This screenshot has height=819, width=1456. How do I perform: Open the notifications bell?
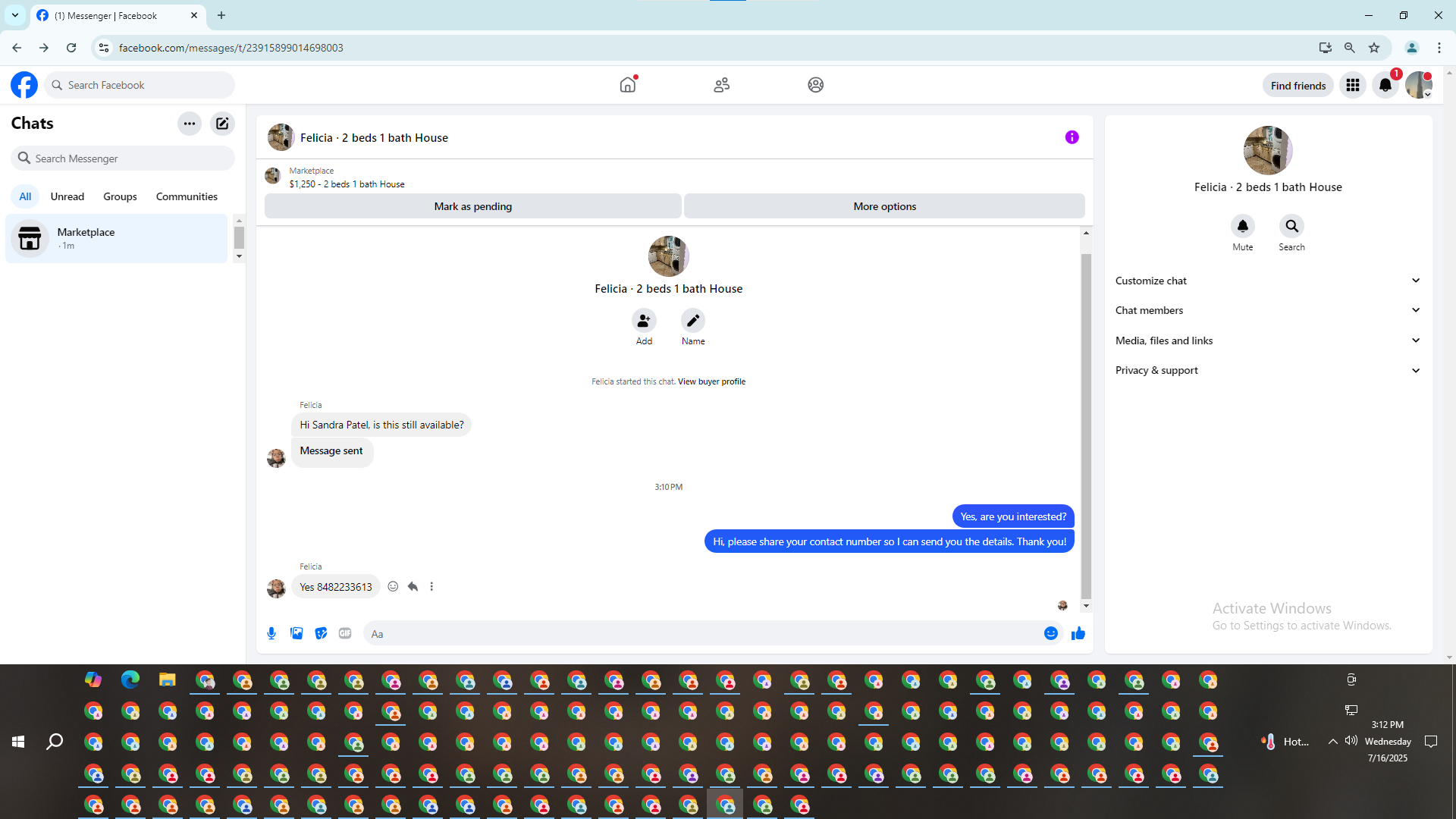click(x=1385, y=85)
